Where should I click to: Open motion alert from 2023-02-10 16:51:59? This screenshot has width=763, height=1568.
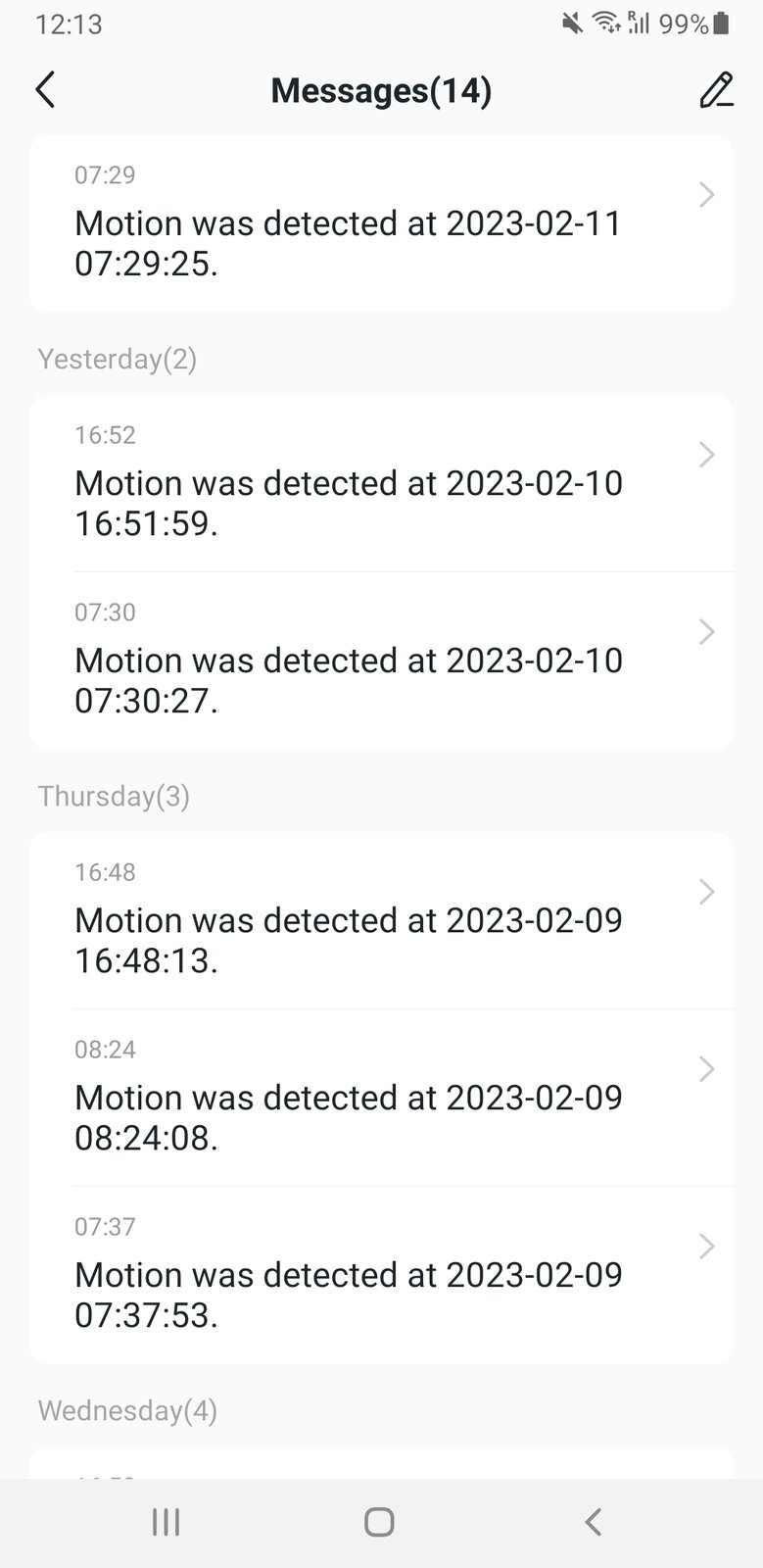pyautogui.click(x=349, y=503)
